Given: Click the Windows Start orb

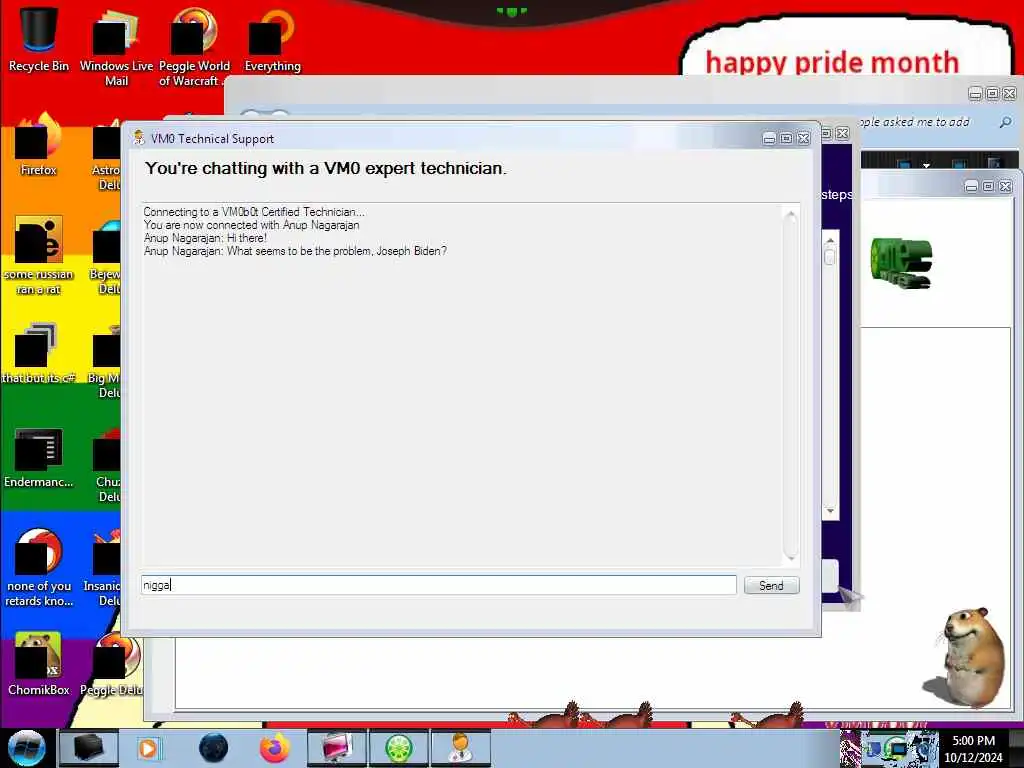Looking at the screenshot, I should [x=26, y=748].
